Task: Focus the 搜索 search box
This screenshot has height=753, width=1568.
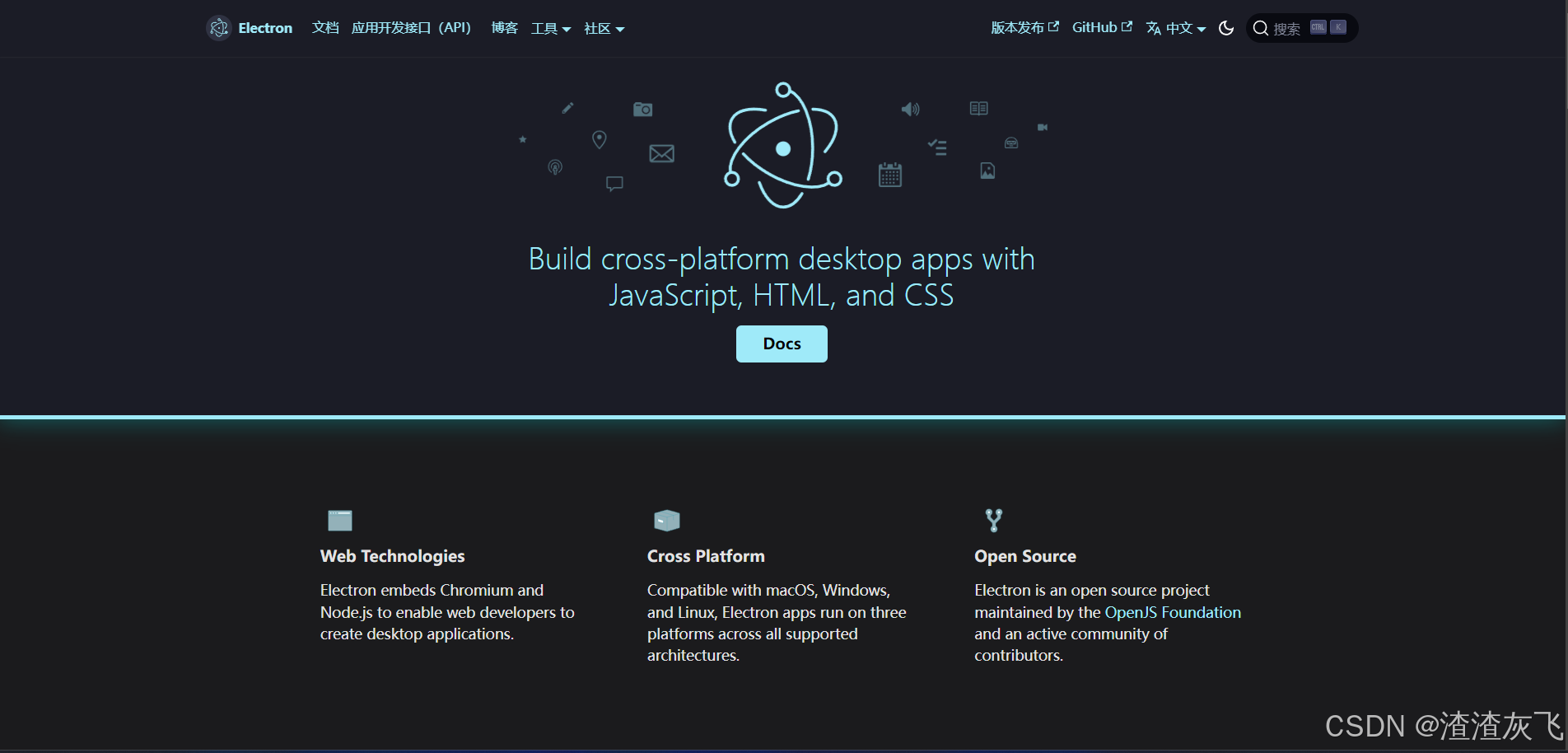Action: (x=1302, y=28)
